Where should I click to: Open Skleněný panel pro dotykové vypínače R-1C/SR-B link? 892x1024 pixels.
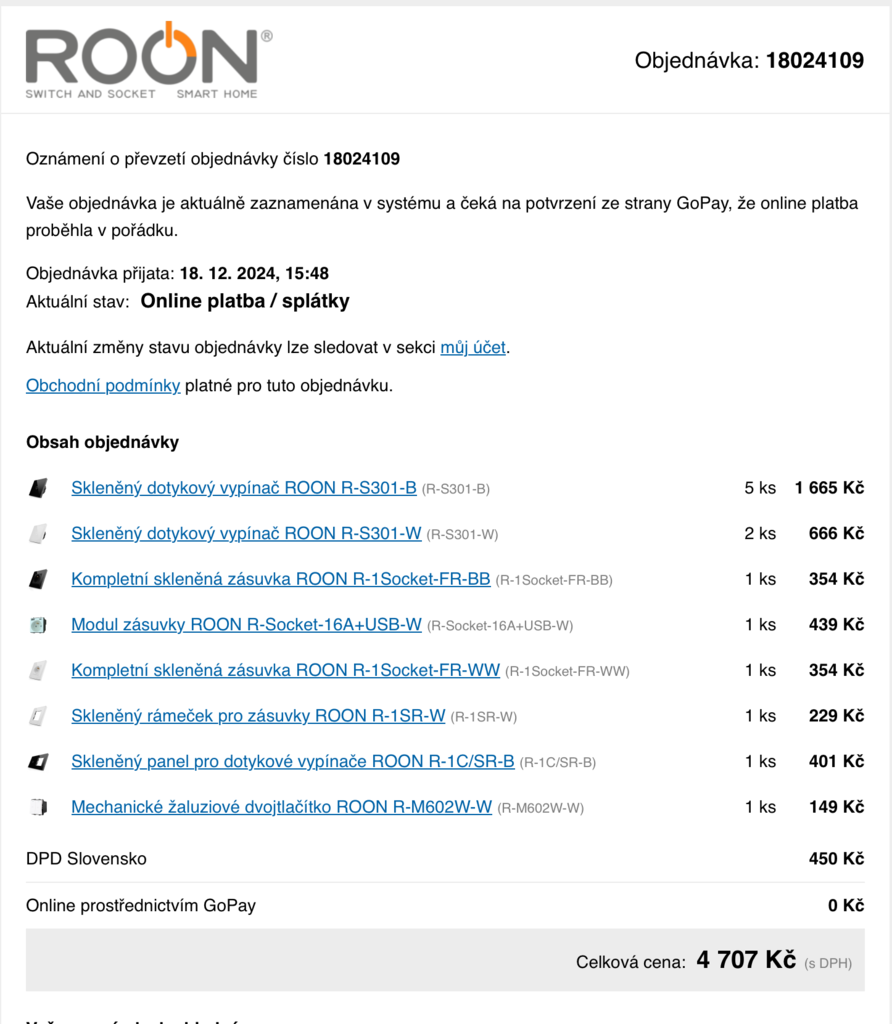click(293, 761)
